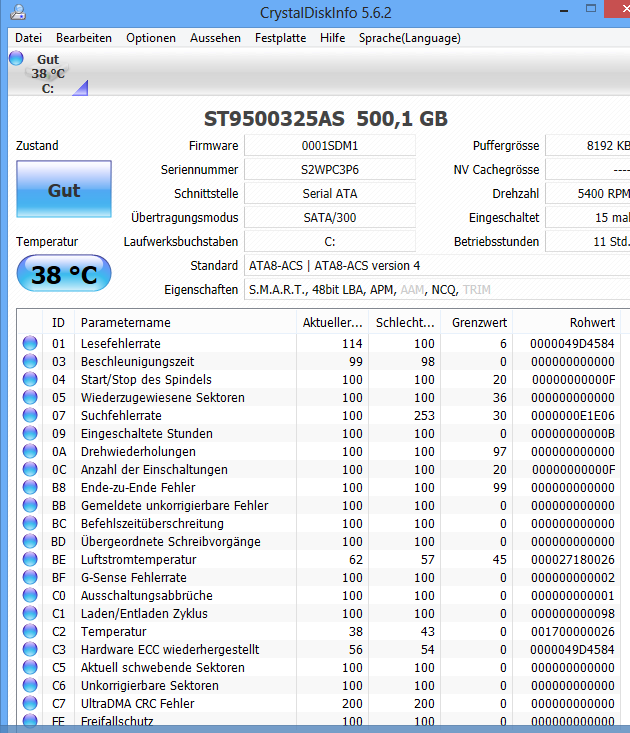Select the Laden/Entladen Zyklus raw value 000000000098
This screenshot has width=630, height=733.
(x=573, y=613)
